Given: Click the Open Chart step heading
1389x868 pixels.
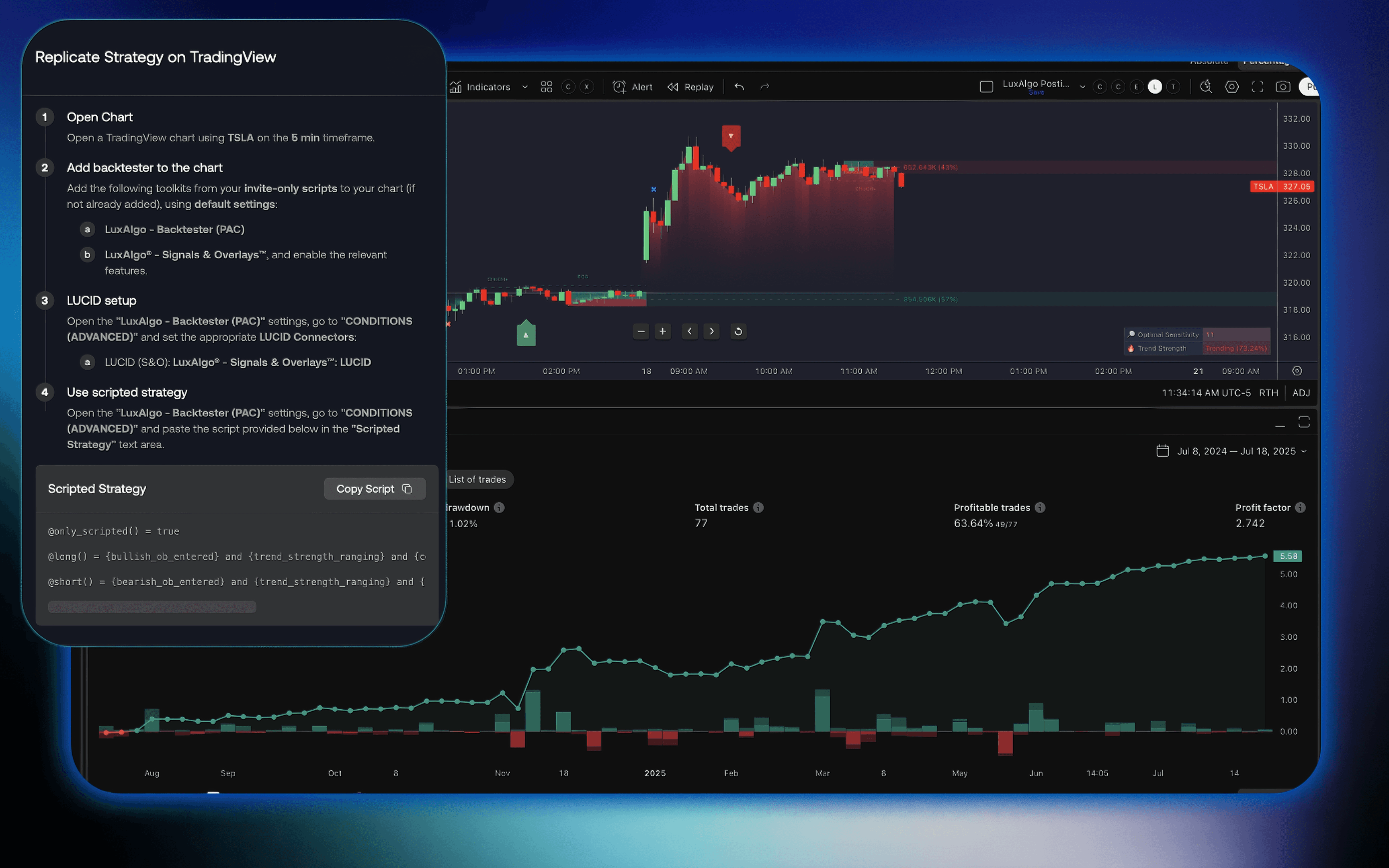Looking at the screenshot, I should 100,117.
